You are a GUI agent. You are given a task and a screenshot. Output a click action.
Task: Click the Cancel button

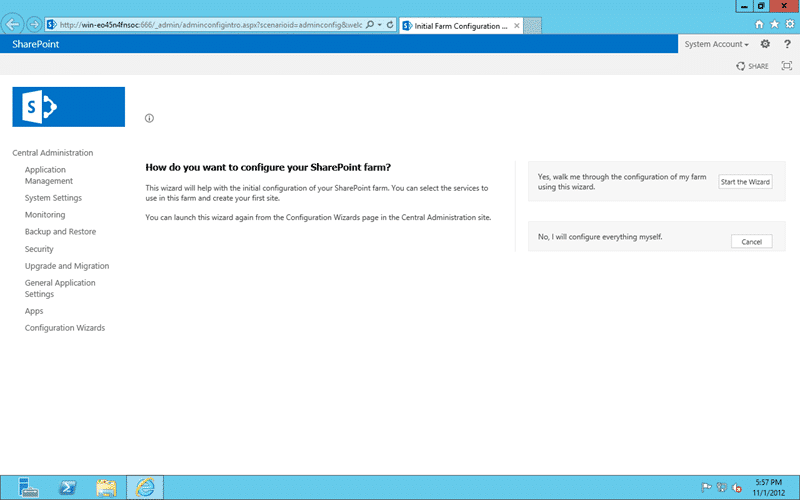[x=752, y=241]
